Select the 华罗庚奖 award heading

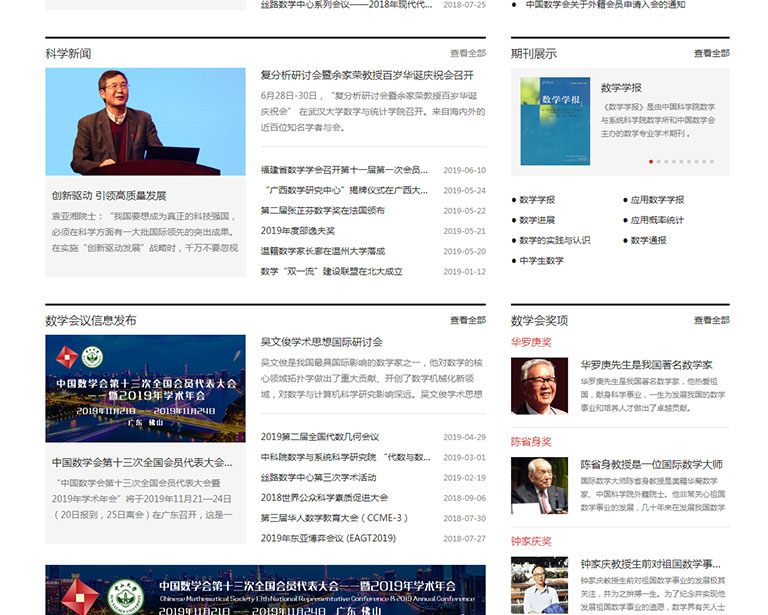click(531, 342)
